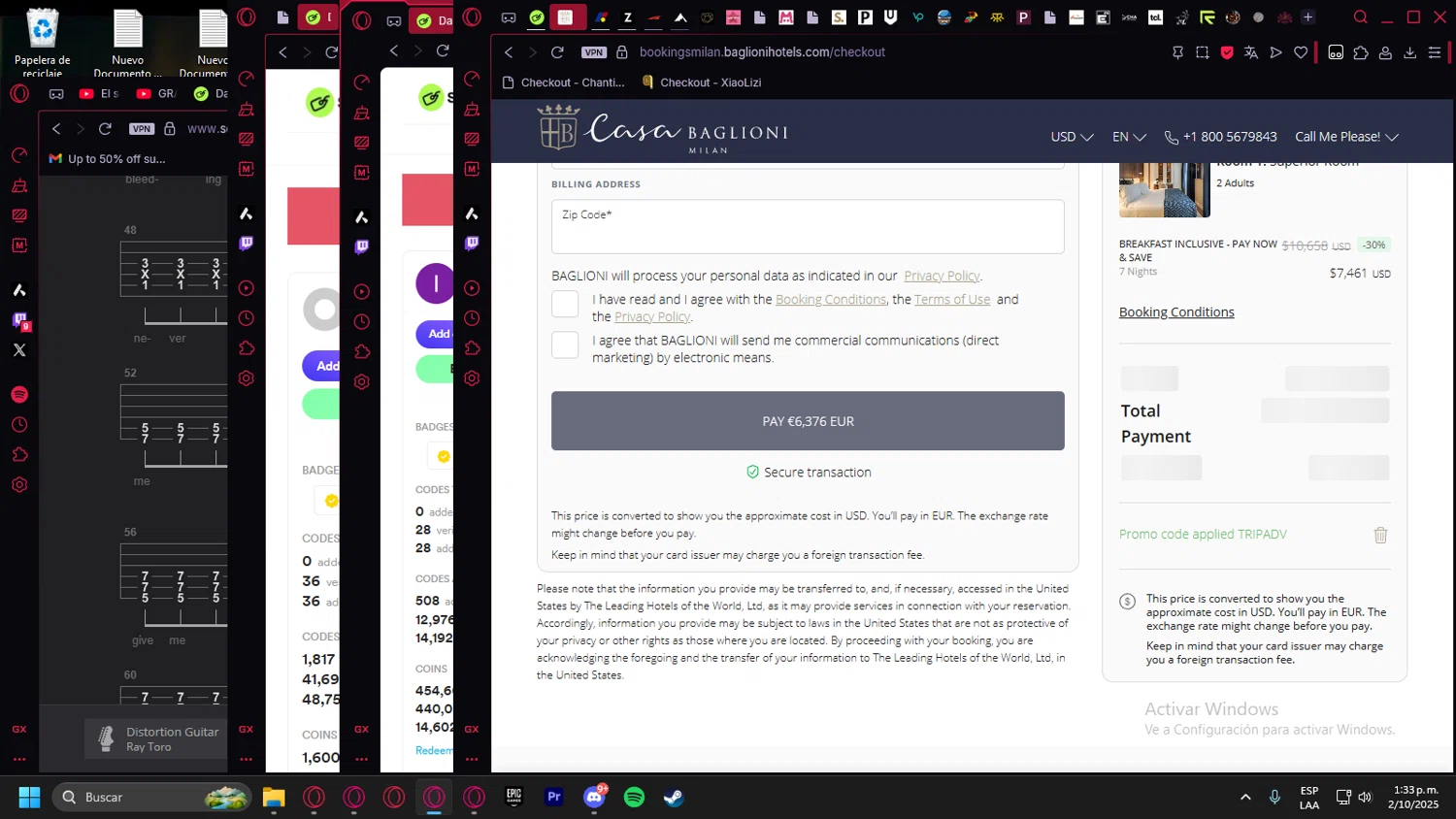
Task: Click the pin icon in checkout address bar
Action: coord(1177,52)
